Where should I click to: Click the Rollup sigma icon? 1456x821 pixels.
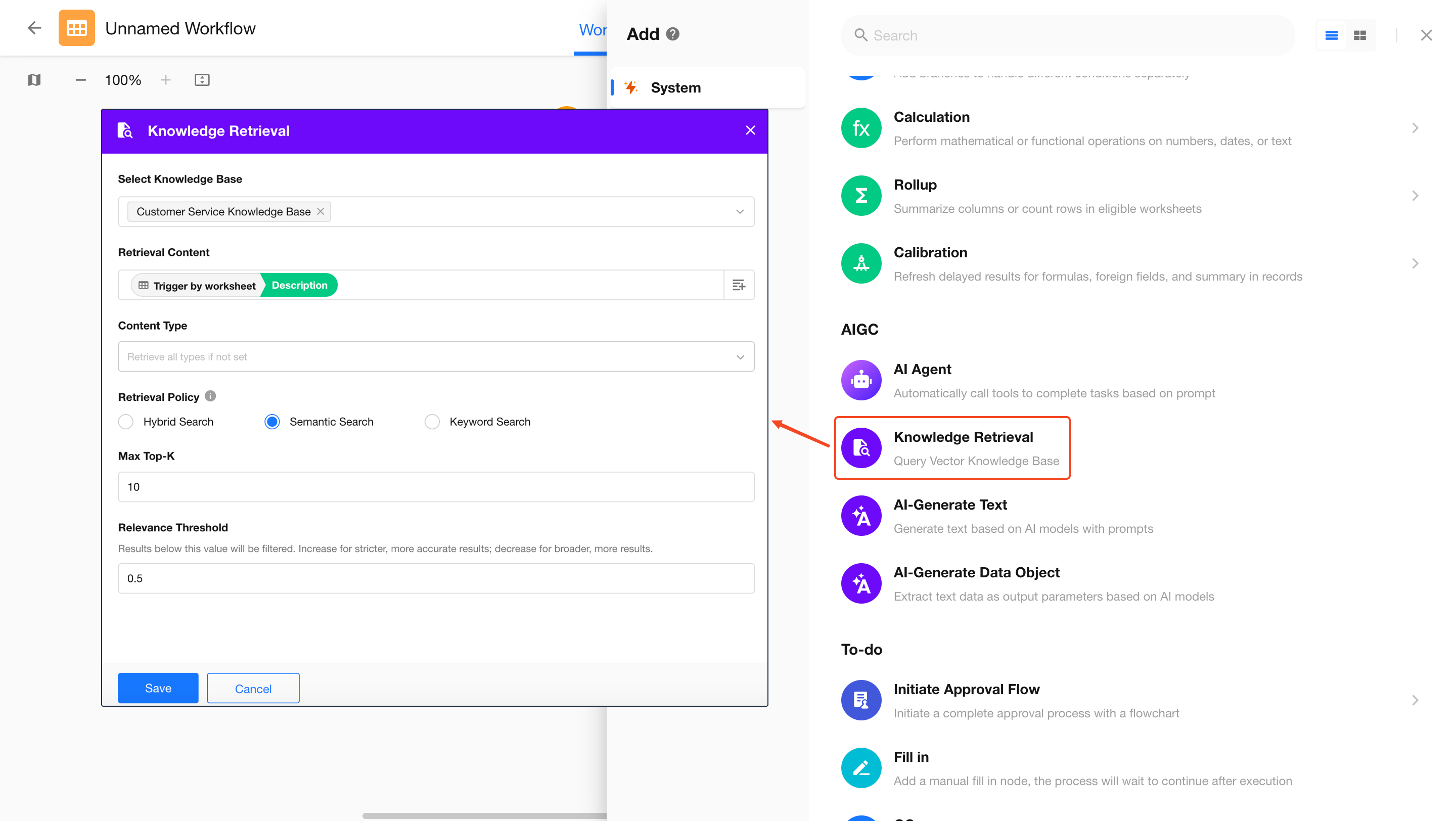861,196
